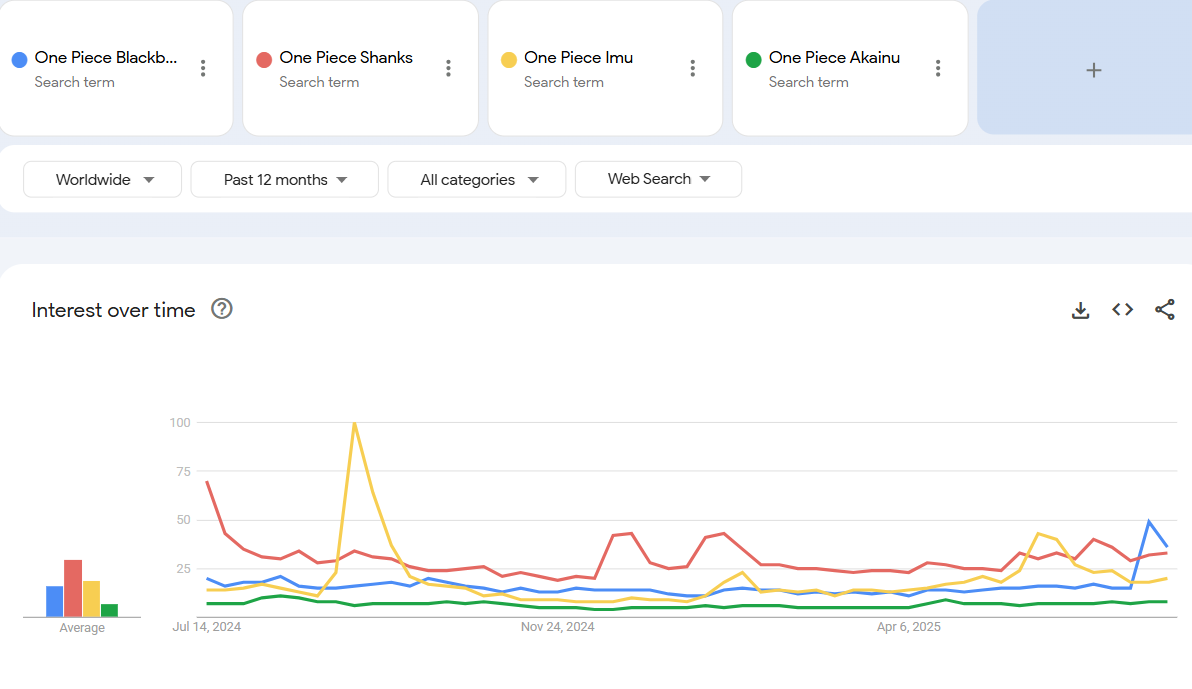The height and width of the screenshot is (689, 1192).
Task: Click the red average bar for Shanks
Action: (73, 589)
